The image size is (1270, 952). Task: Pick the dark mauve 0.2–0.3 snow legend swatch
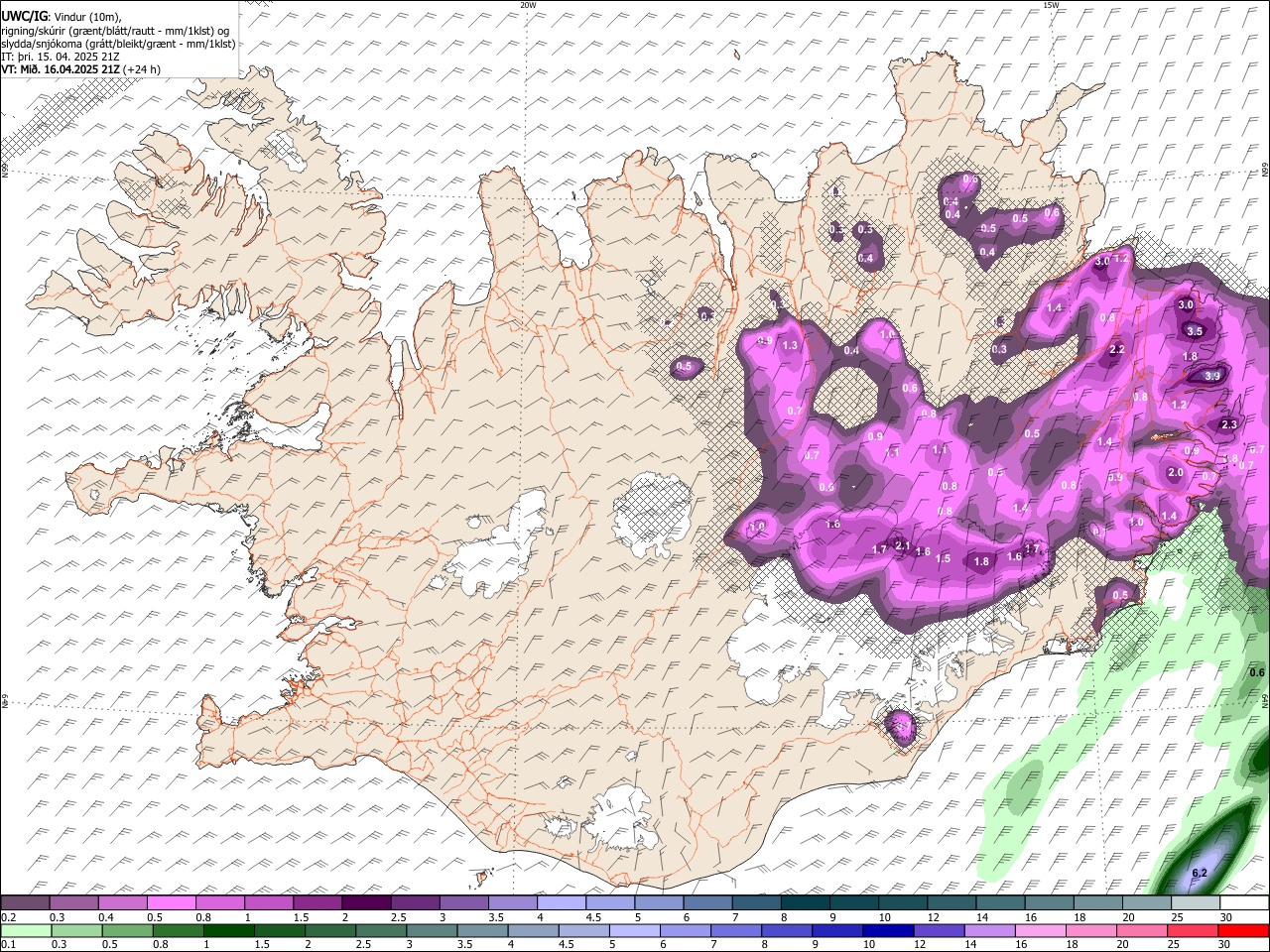click(x=25, y=902)
